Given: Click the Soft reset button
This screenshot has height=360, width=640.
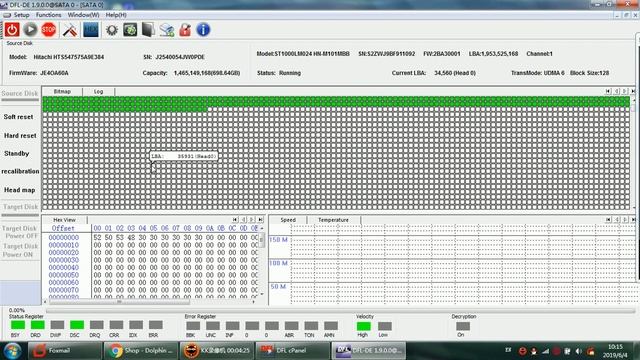Looking at the screenshot, I should click(18, 117).
